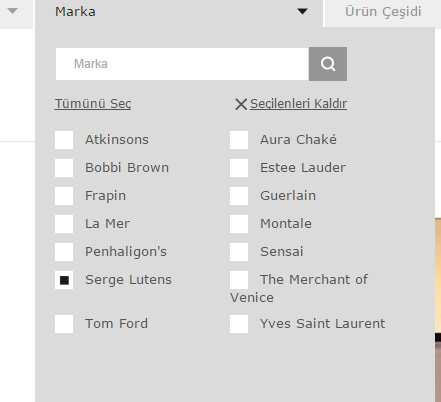Enable the Aura Chaké checkbox
The width and height of the screenshot is (441, 402).
pyautogui.click(x=239, y=140)
